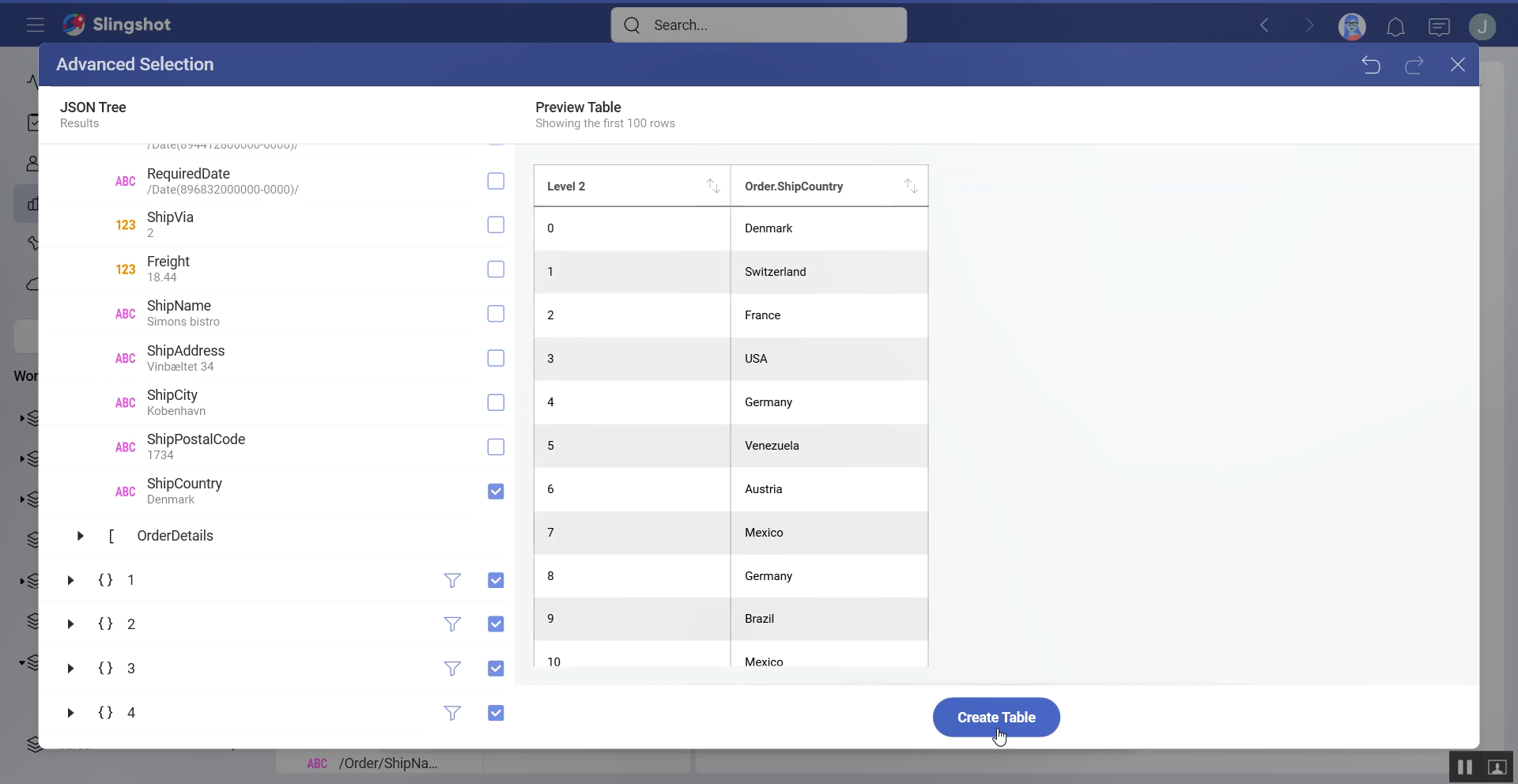Click the picture-in-picture icon at bottom right
Screen dimensions: 1518x784
1497,767
